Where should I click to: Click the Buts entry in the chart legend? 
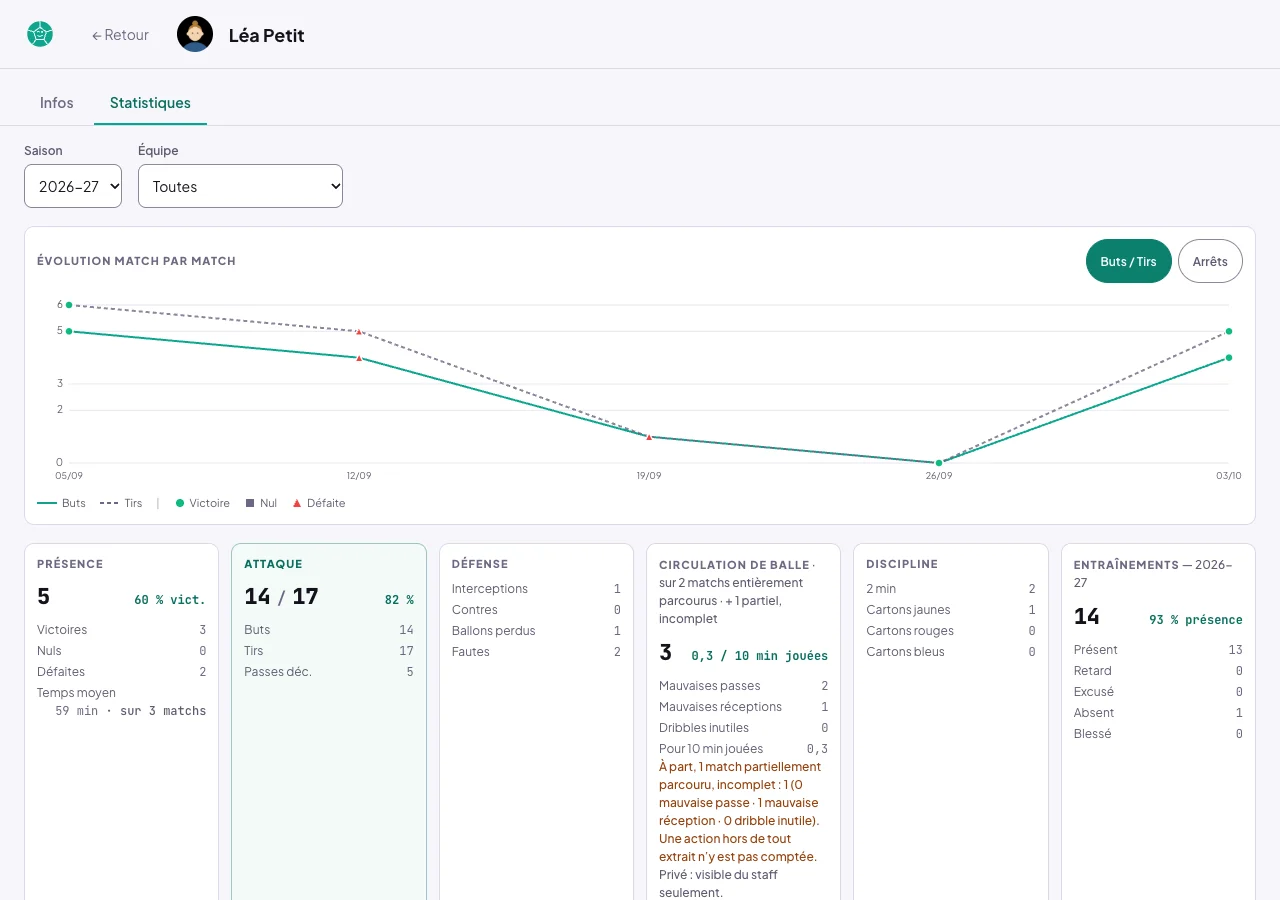(x=61, y=503)
